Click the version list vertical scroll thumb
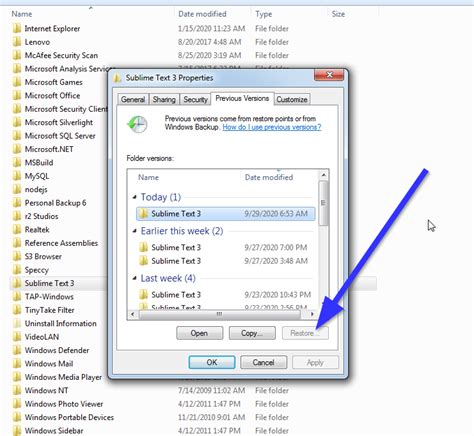Viewport: 474px width, 436px height. 323,203
